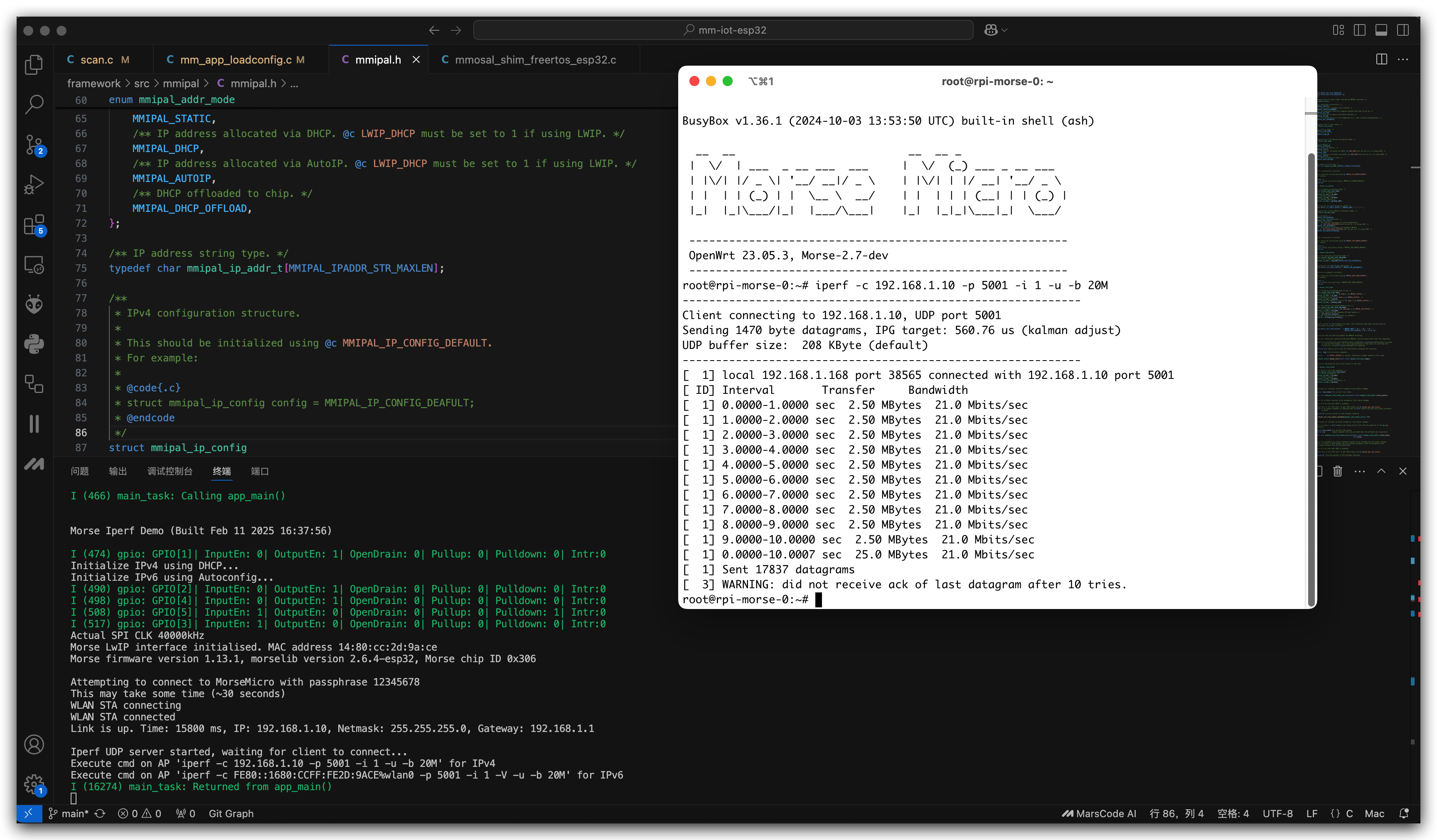1437x840 pixels.
Task: Open notifications bell in status bar
Action: click(1404, 813)
